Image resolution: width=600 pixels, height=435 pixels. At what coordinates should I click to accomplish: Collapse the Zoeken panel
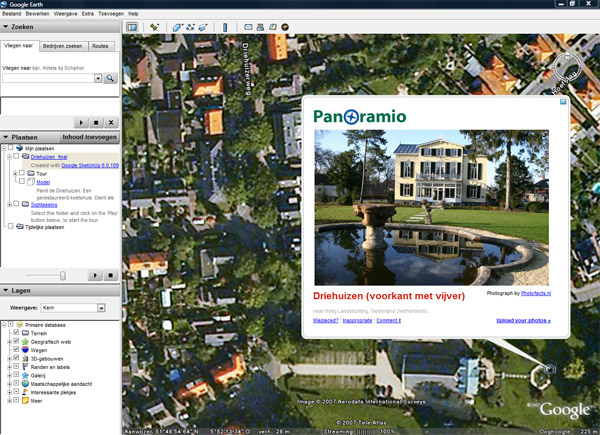[6, 27]
